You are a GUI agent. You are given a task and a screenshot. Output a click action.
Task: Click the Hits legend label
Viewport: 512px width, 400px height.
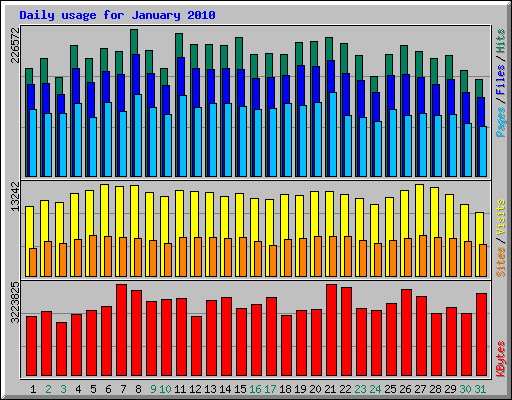501,42
